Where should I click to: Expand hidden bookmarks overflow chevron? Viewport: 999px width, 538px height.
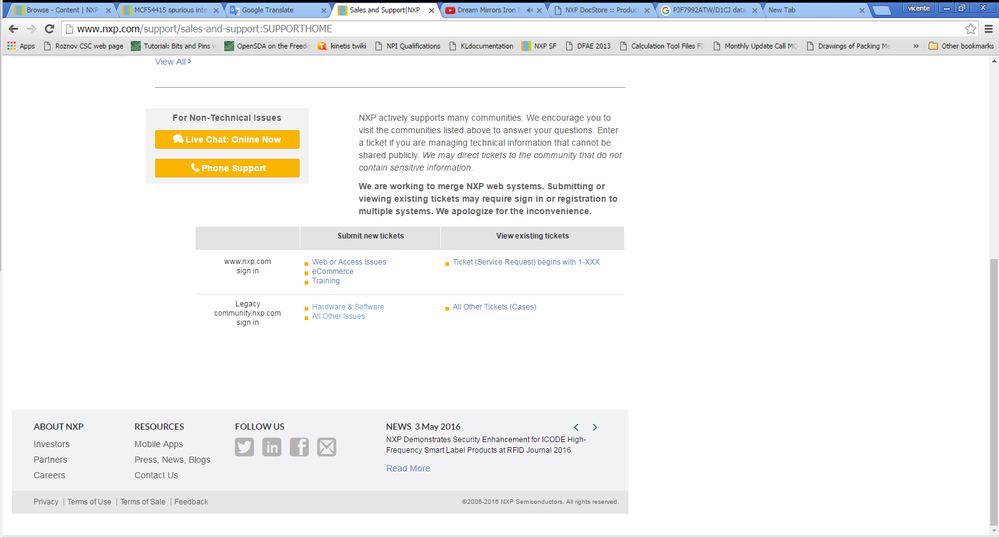click(x=916, y=46)
